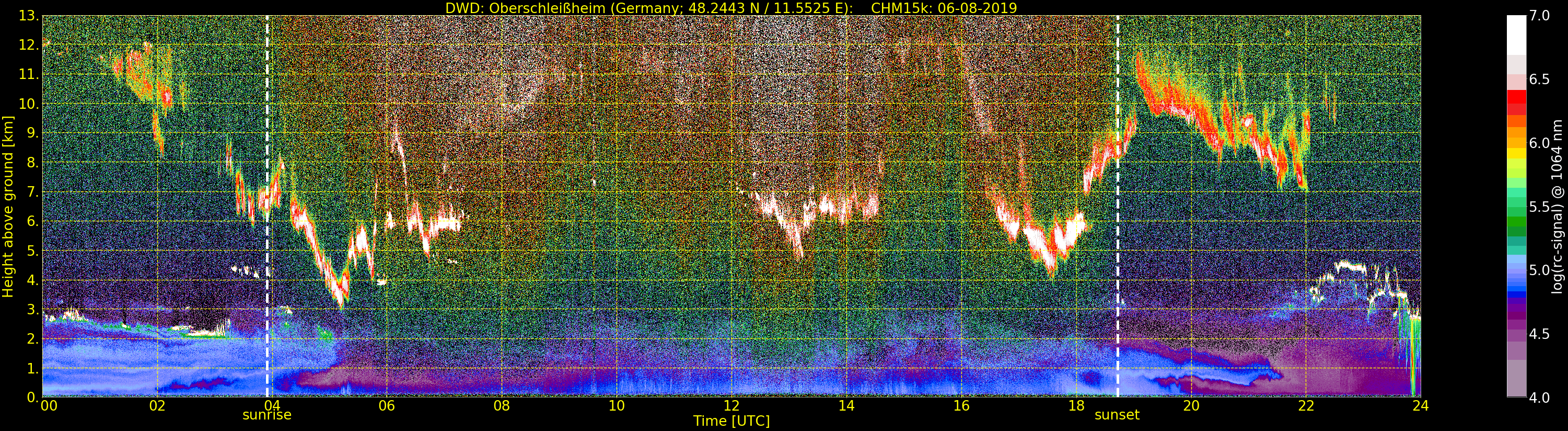Screen dimensions: 1568x431
Task: Click the grey bottom segment of the colorbar
Action: 1517,378
